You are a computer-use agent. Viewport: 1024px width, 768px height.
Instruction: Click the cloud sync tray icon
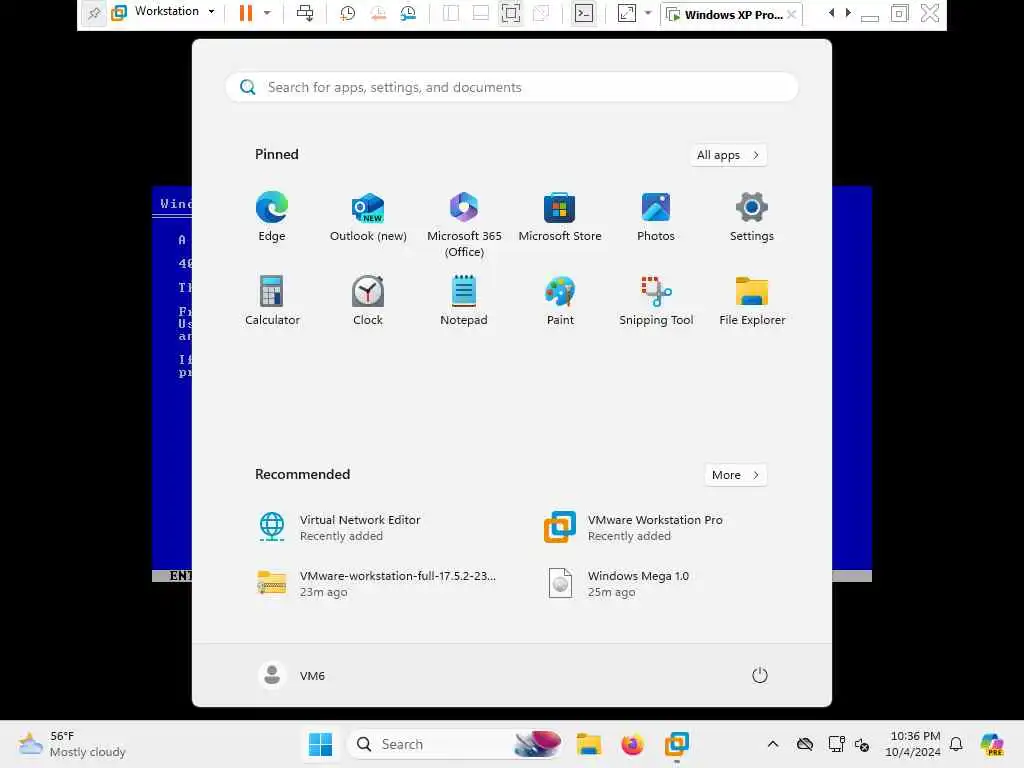[805, 744]
